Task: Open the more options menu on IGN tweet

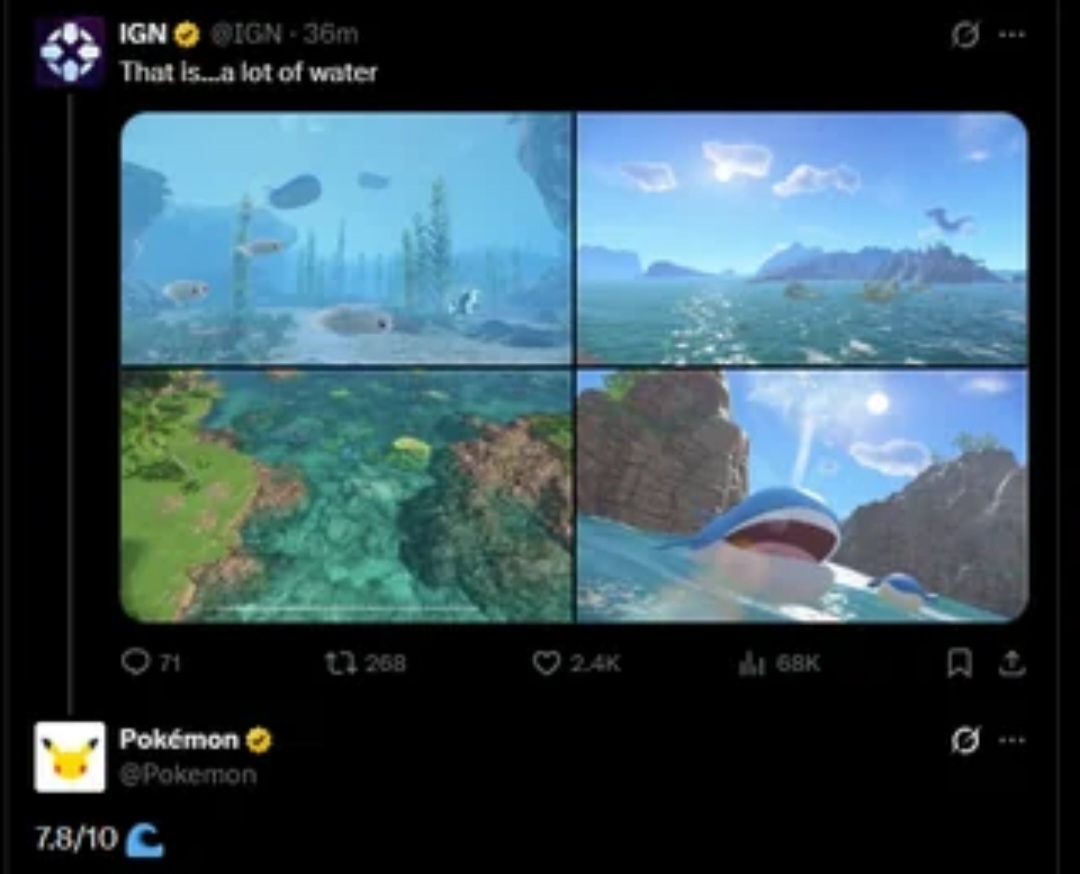Action: coord(1012,34)
